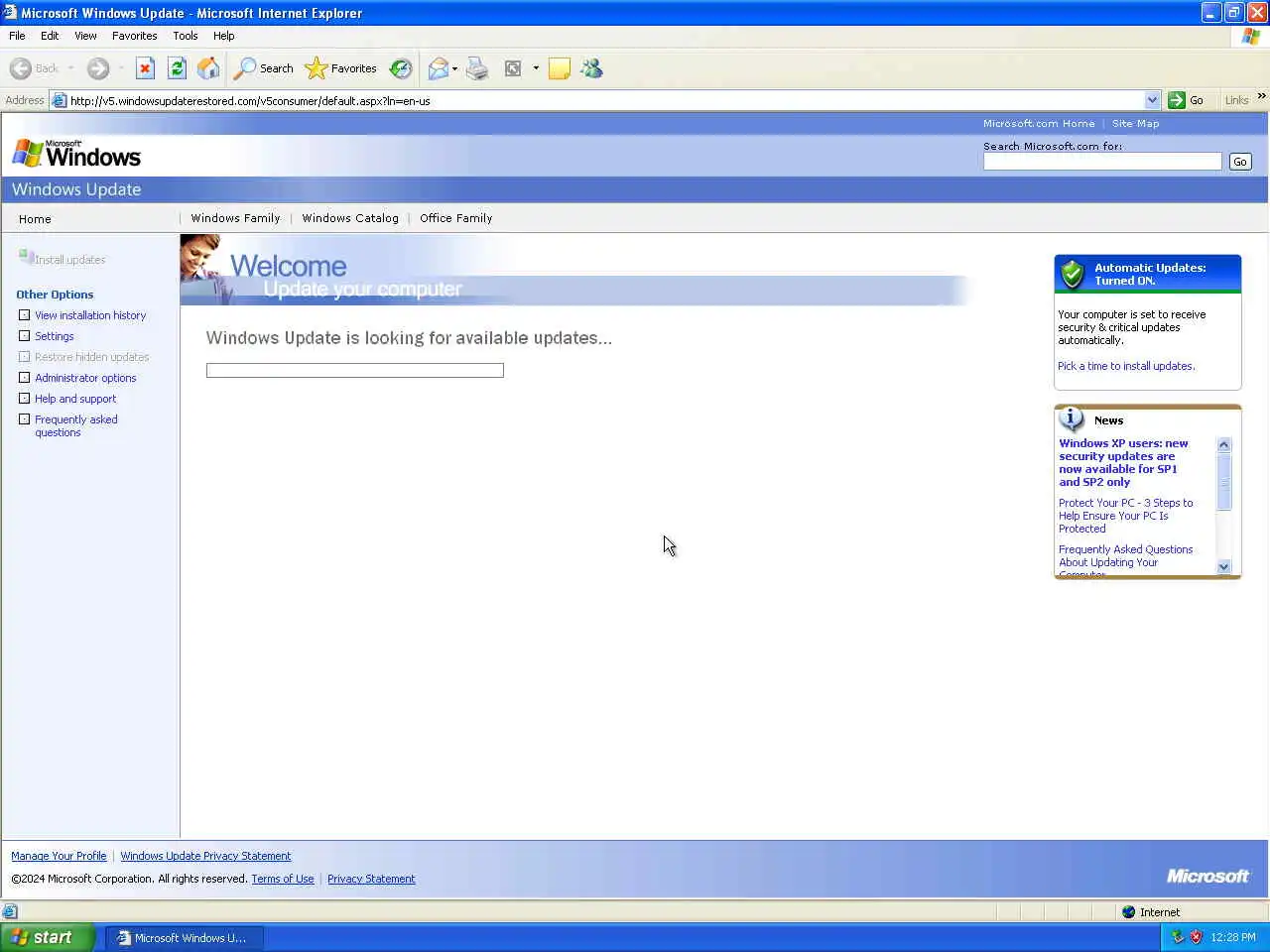The image size is (1270, 952).
Task: Click the Forward arrow toolbar icon
Action: point(97,68)
